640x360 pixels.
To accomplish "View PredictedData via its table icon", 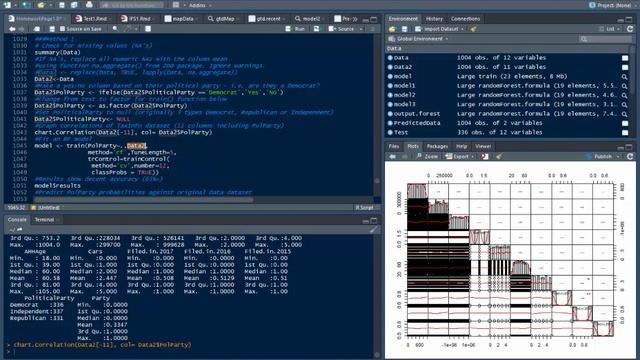I will pos(625,123).
